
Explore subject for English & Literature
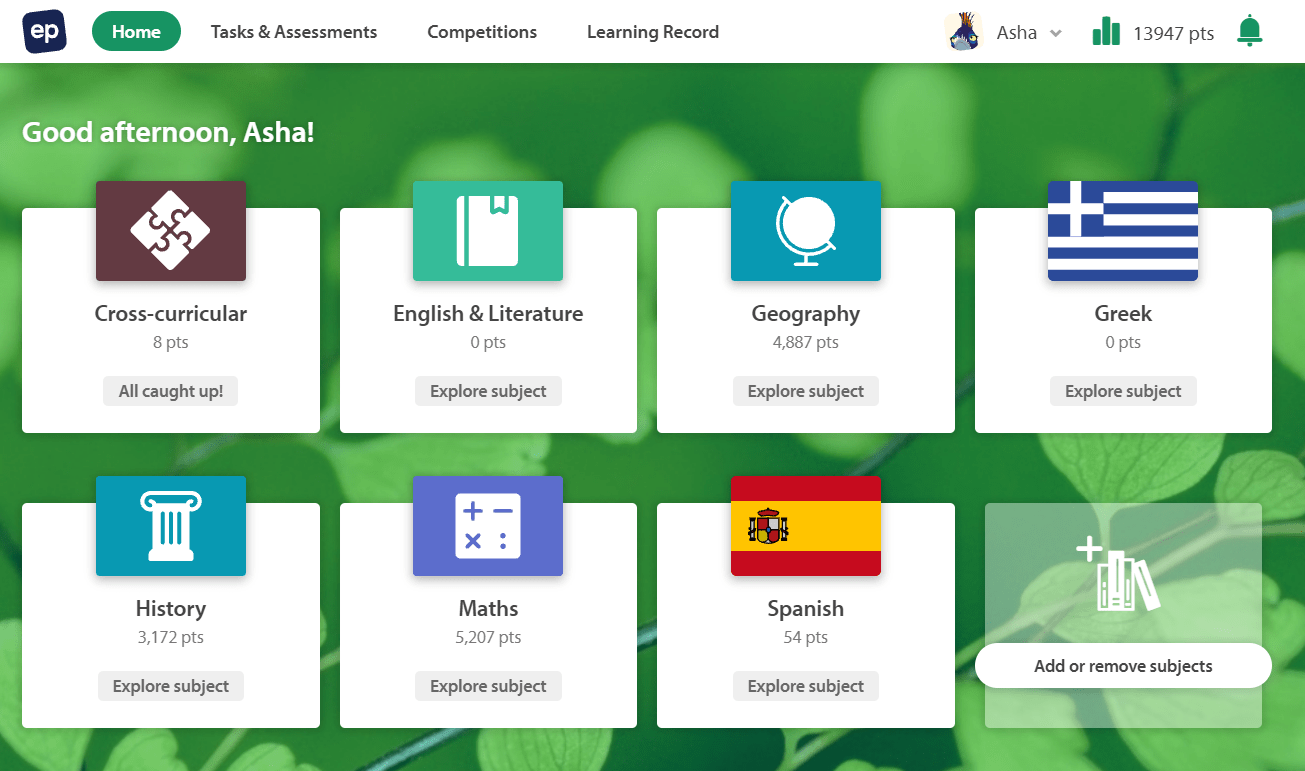[488, 391]
